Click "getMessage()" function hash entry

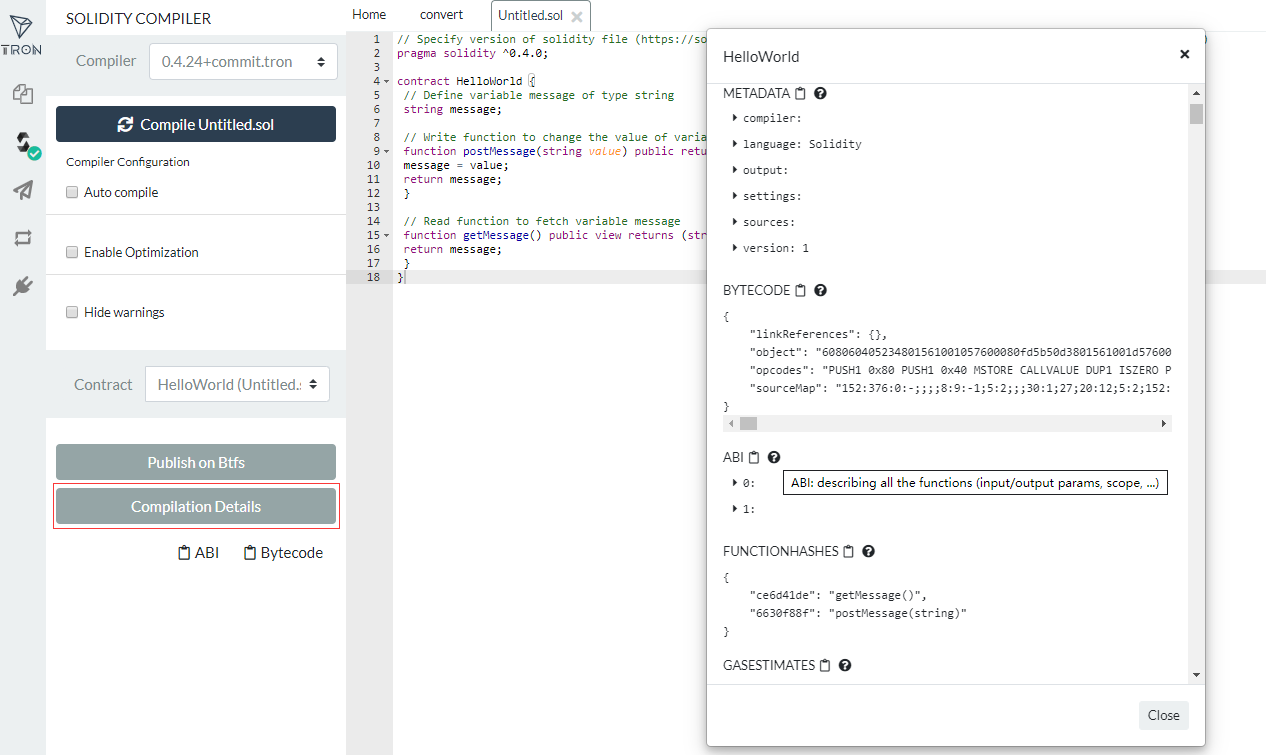click(839, 595)
